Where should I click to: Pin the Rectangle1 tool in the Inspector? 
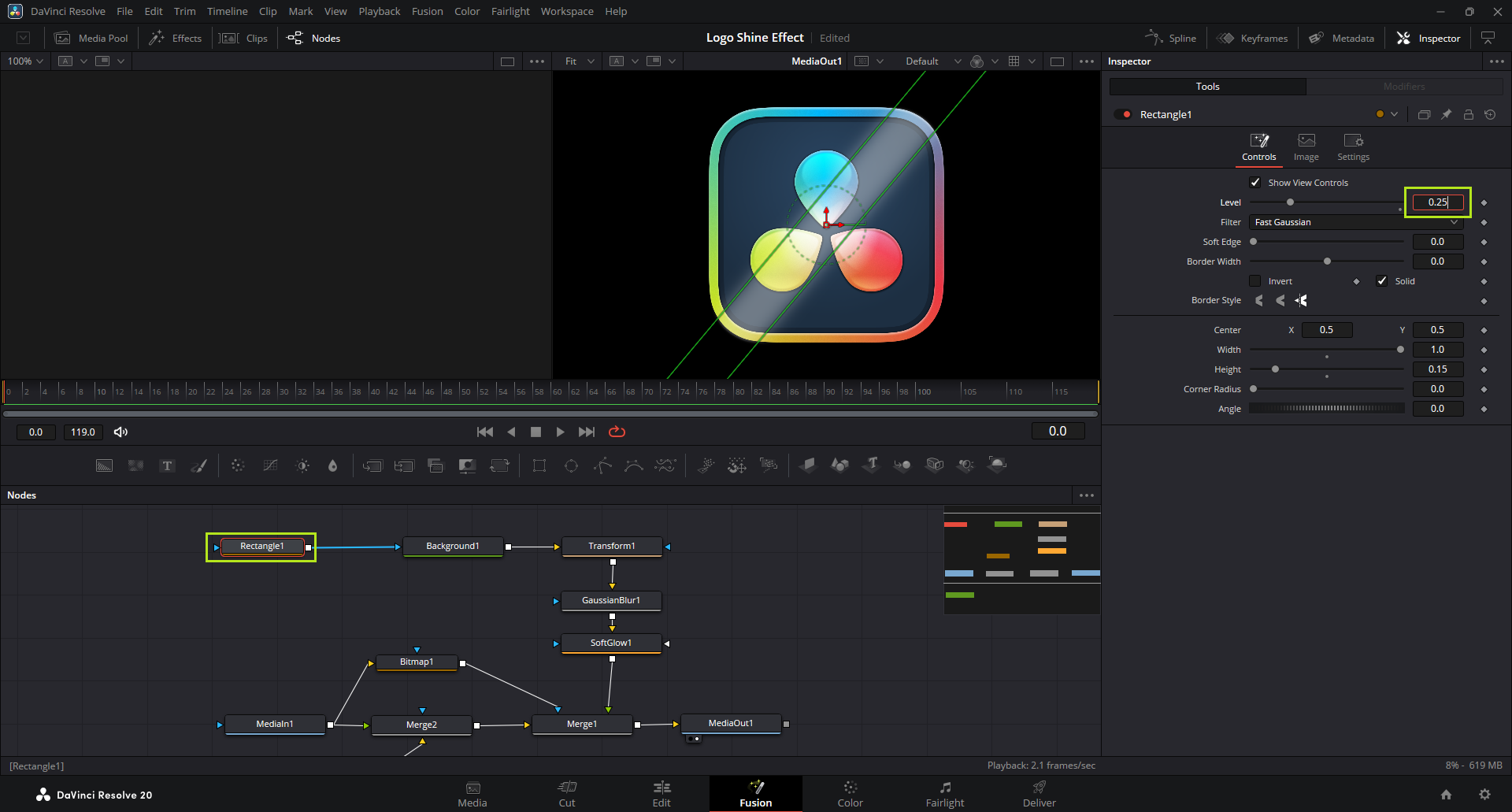point(1447,115)
